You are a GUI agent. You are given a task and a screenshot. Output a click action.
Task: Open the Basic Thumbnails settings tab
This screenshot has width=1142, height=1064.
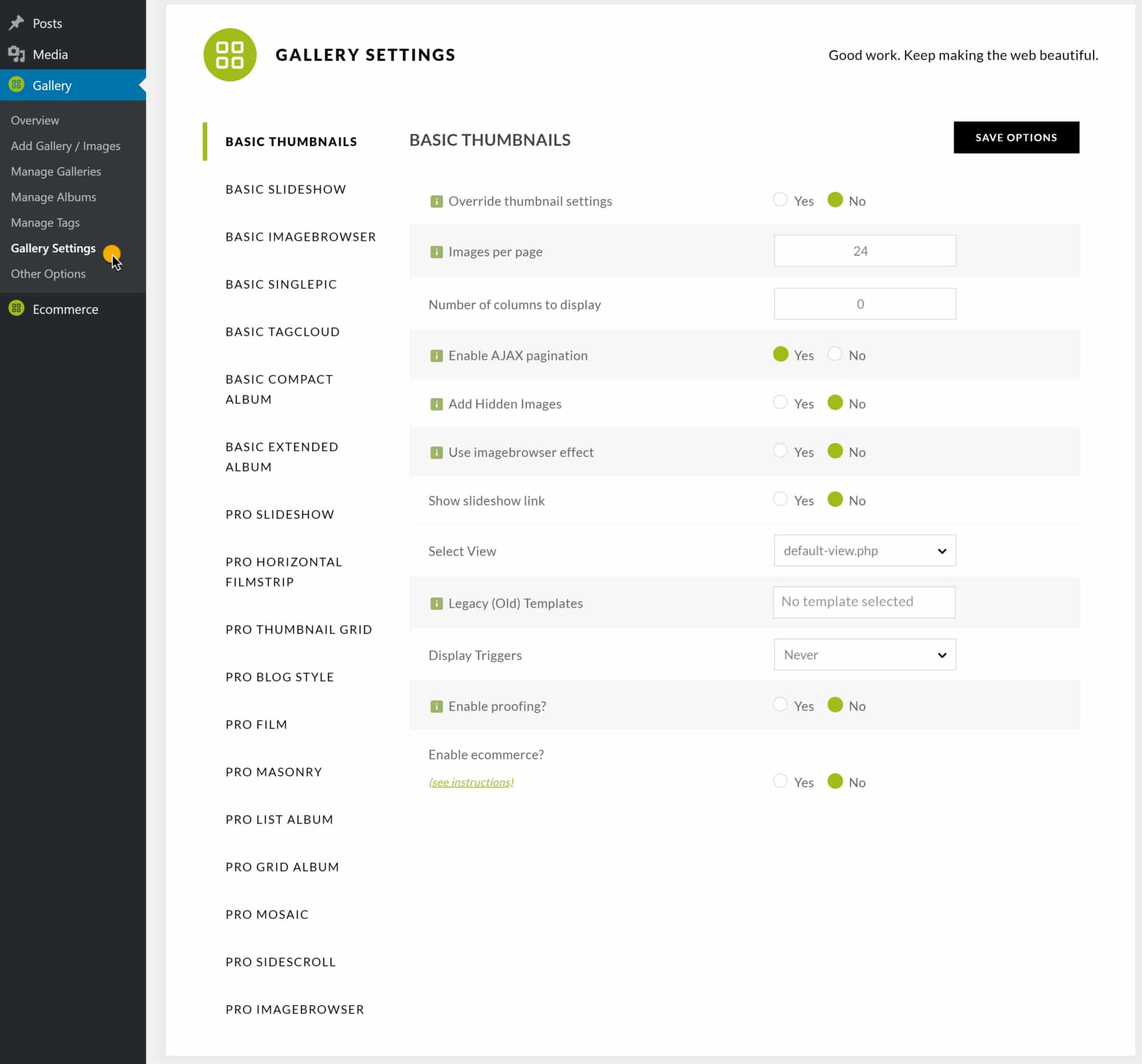pos(291,141)
